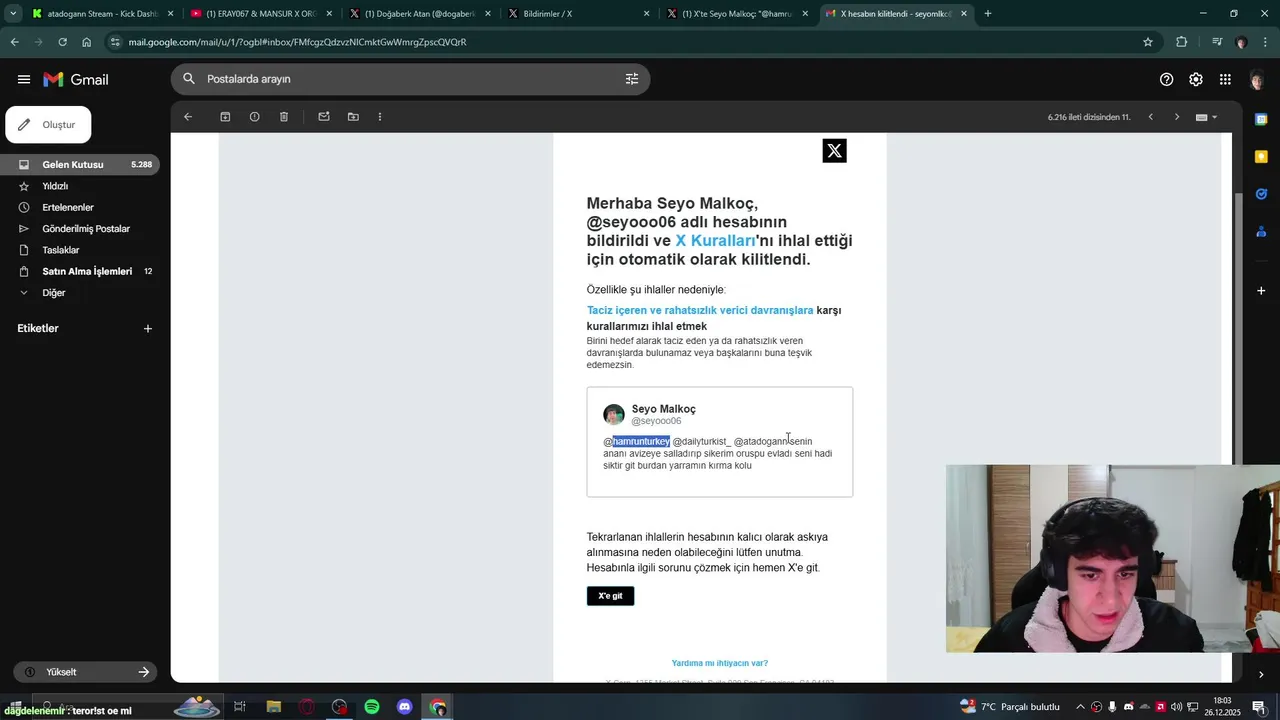Viewport: 1280px width, 720px height.
Task: Click the address bar URL
Action: click(297, 42)
